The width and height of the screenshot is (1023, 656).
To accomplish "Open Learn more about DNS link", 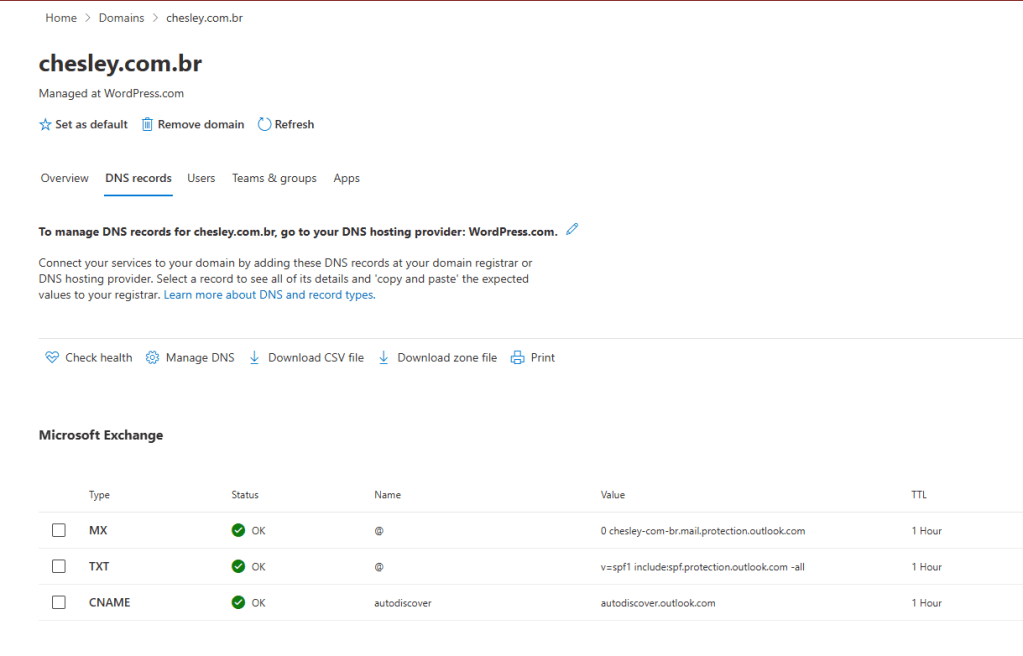I will [x=269, y=296].
